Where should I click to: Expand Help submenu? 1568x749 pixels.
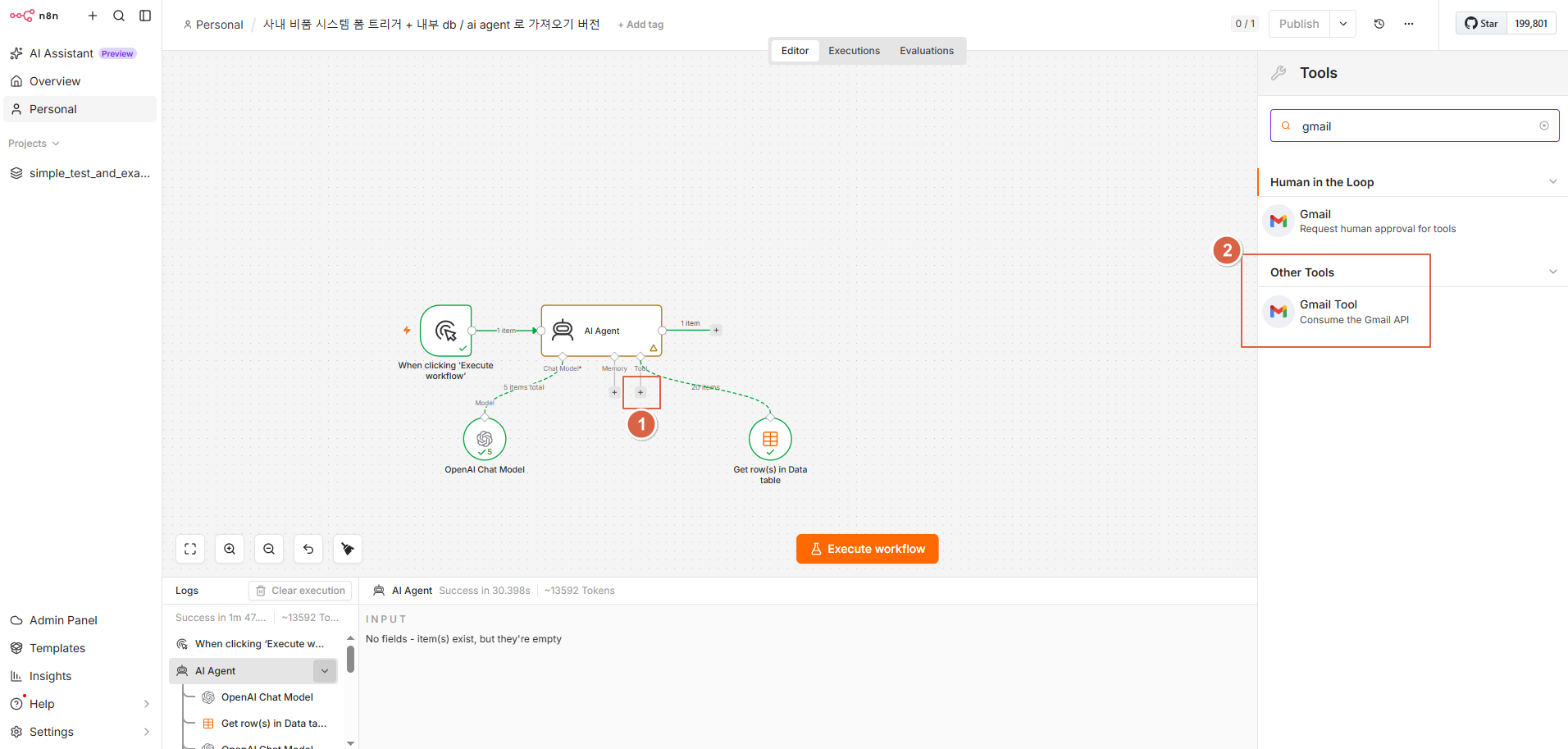point(147,704)
